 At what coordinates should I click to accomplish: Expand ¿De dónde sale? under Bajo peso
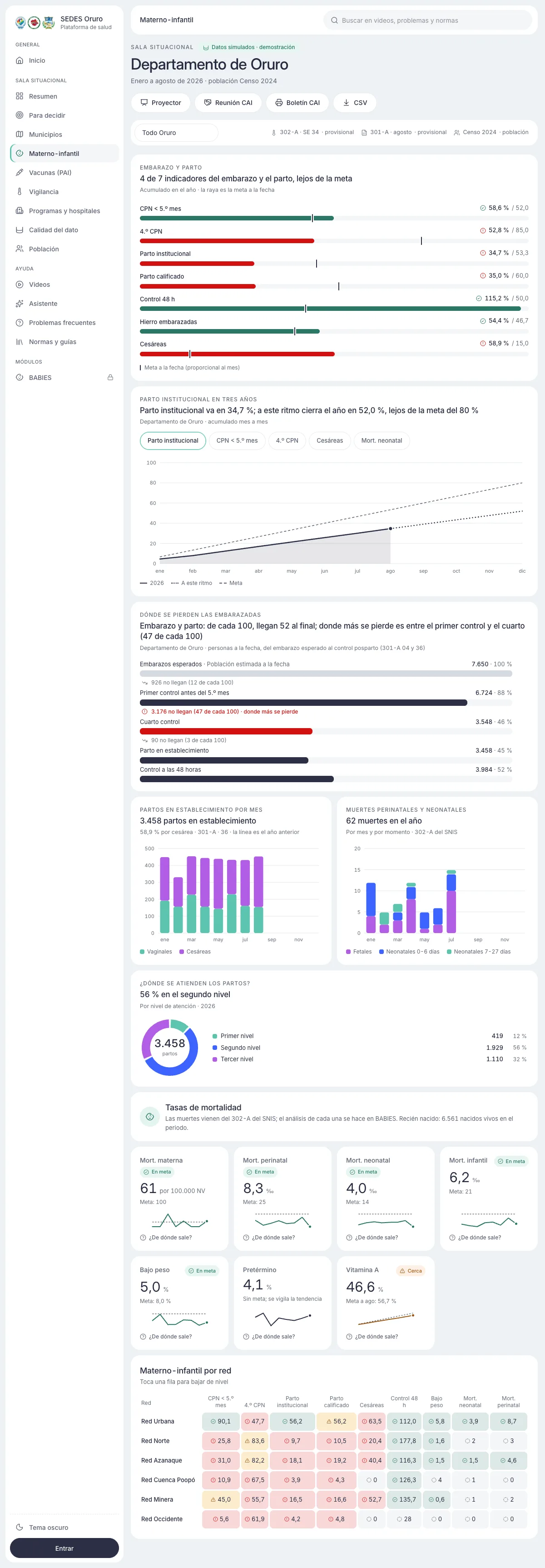click(166, 1337)
